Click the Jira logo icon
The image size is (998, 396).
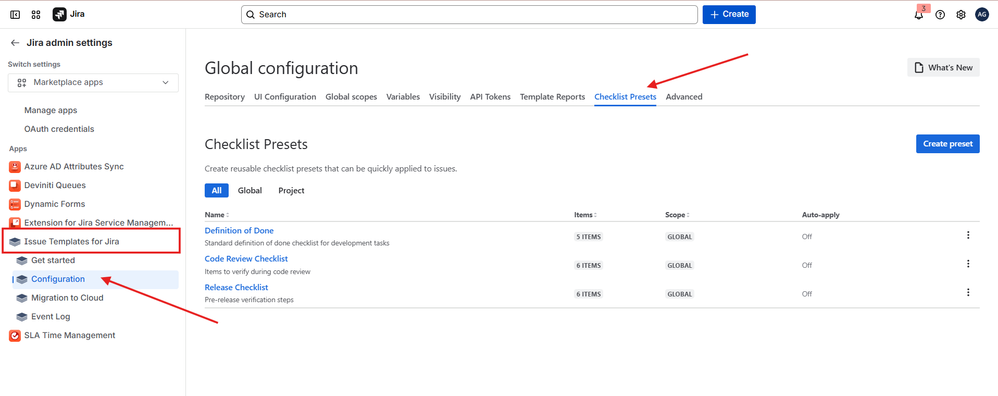[x=59, y=14]
